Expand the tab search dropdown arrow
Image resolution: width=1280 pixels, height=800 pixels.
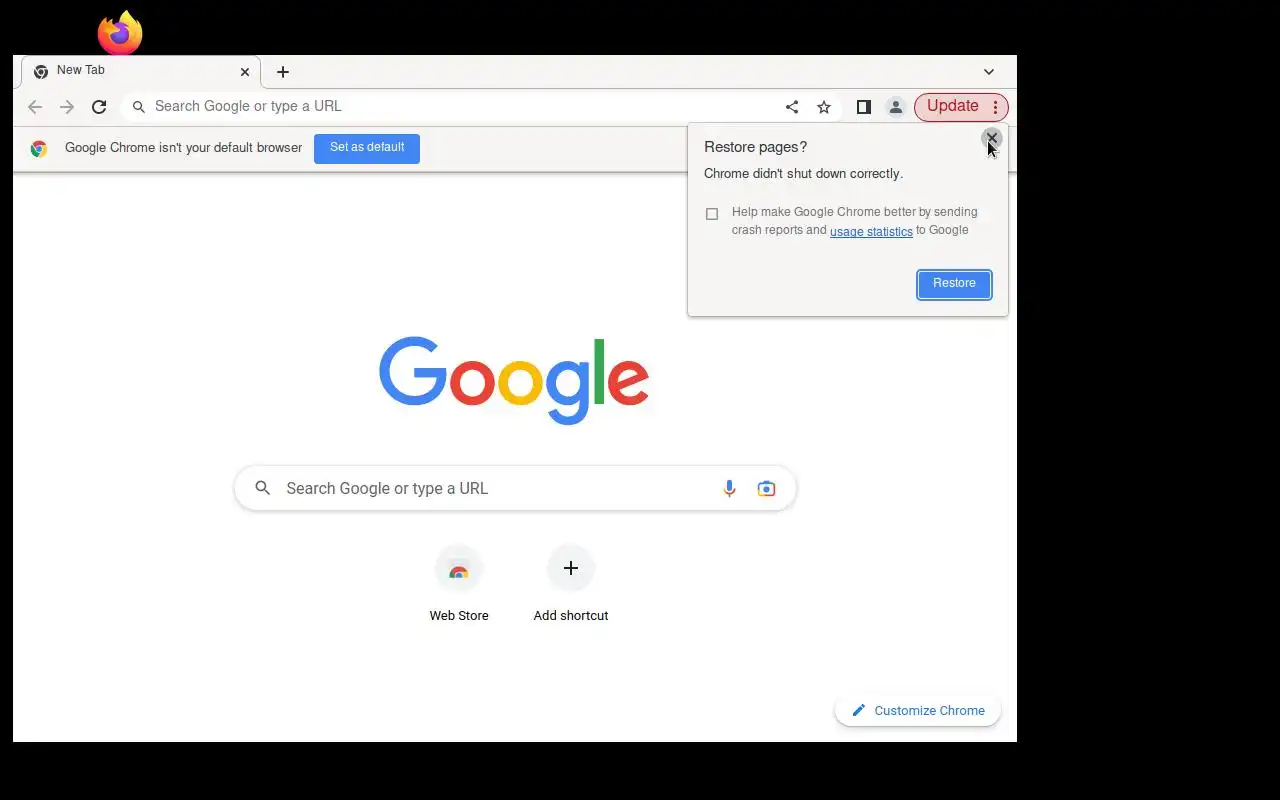[989, 72]
